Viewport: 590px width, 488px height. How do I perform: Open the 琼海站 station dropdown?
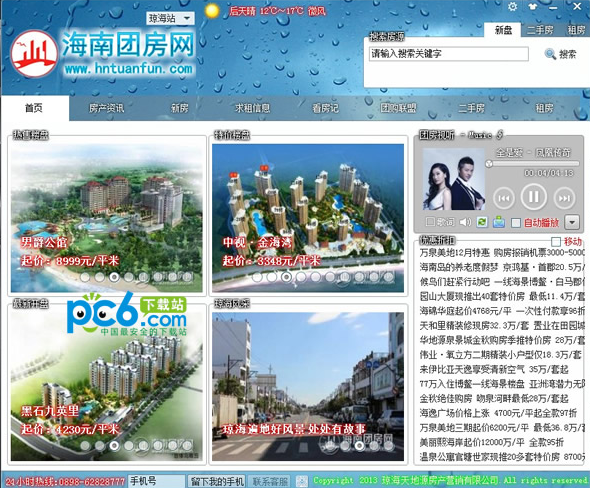(x=170, y=18)
